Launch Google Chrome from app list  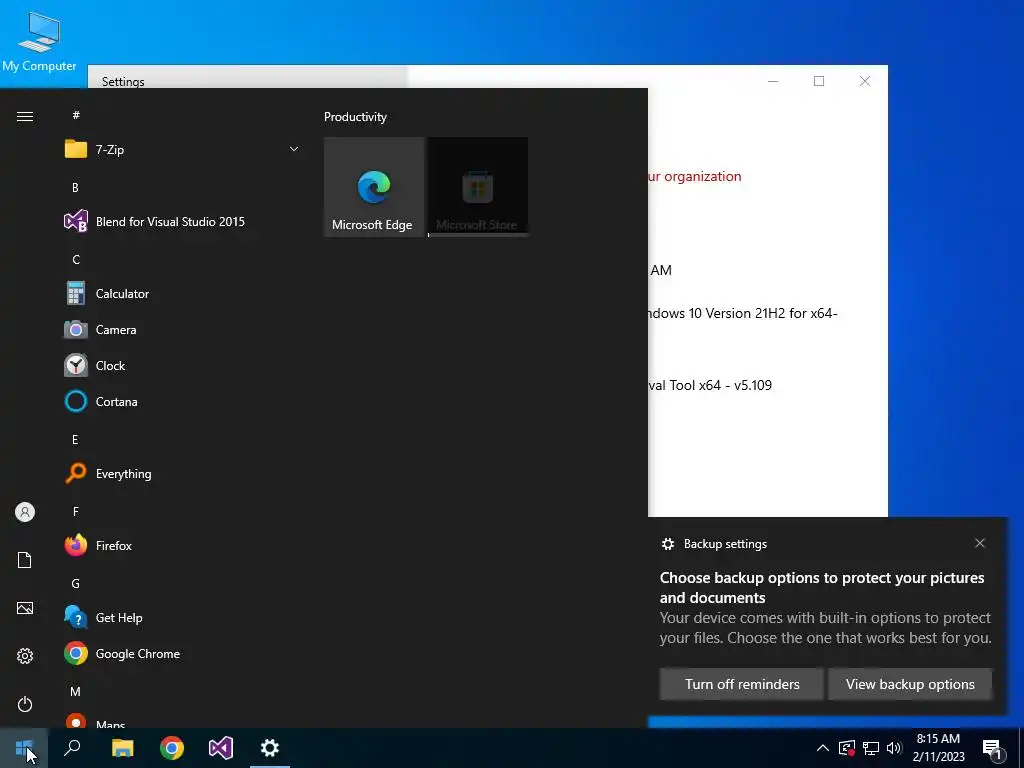click(x=182, y=654)
